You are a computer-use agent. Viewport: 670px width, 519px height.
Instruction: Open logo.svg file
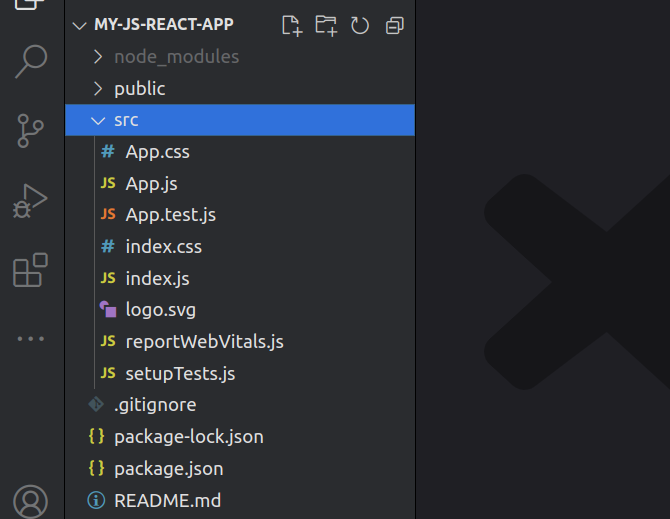click(240, 310)
